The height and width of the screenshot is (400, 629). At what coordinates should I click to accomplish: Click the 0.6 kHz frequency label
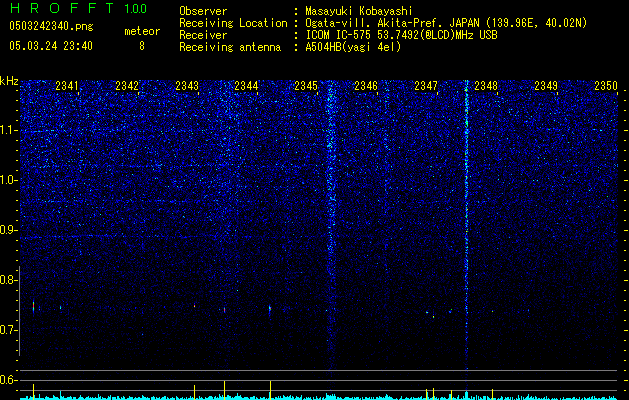[8, 380]
